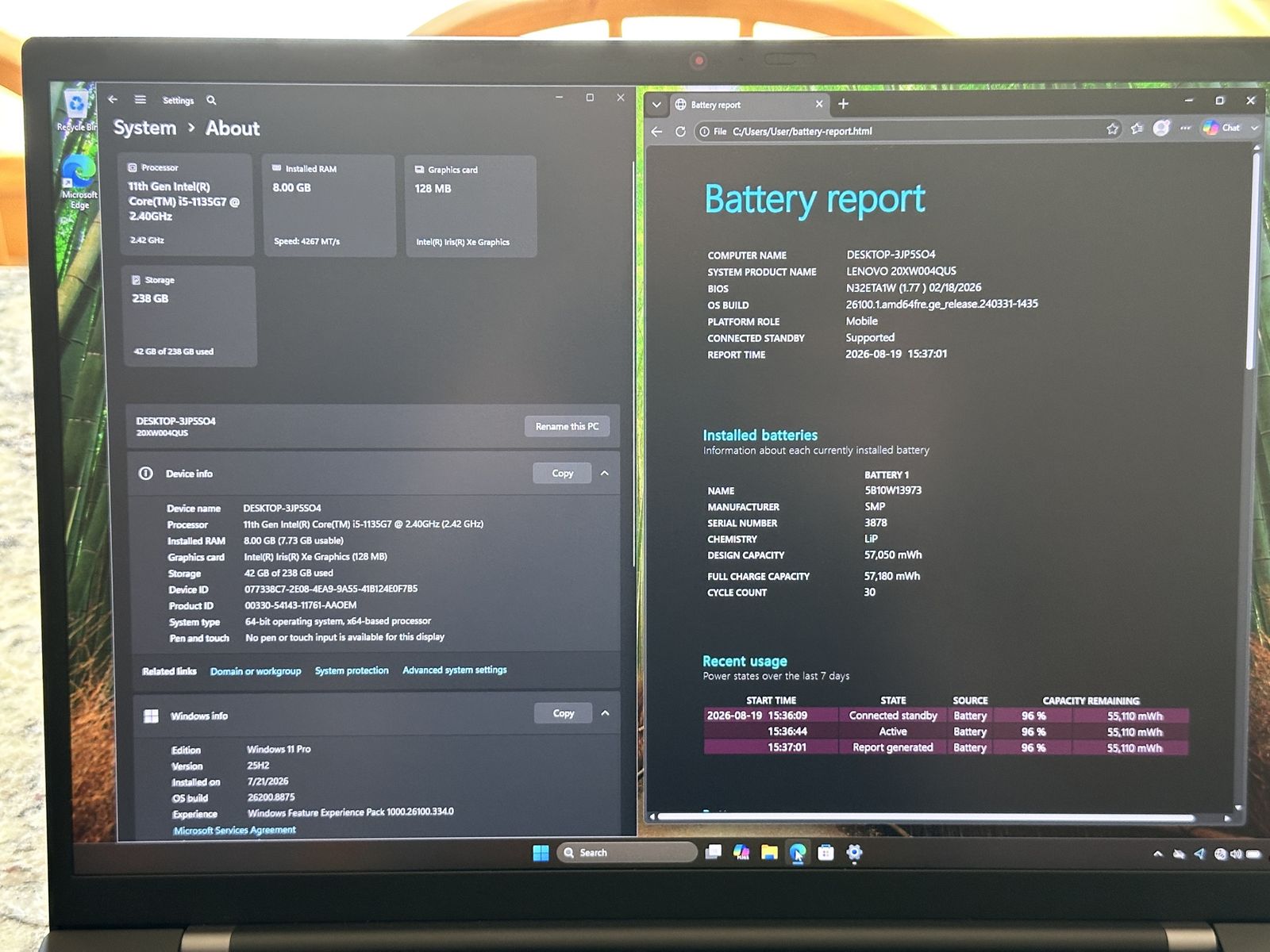1270x952 pixels.
Task: Click the taskbar Search box
Action: (627, 853)
